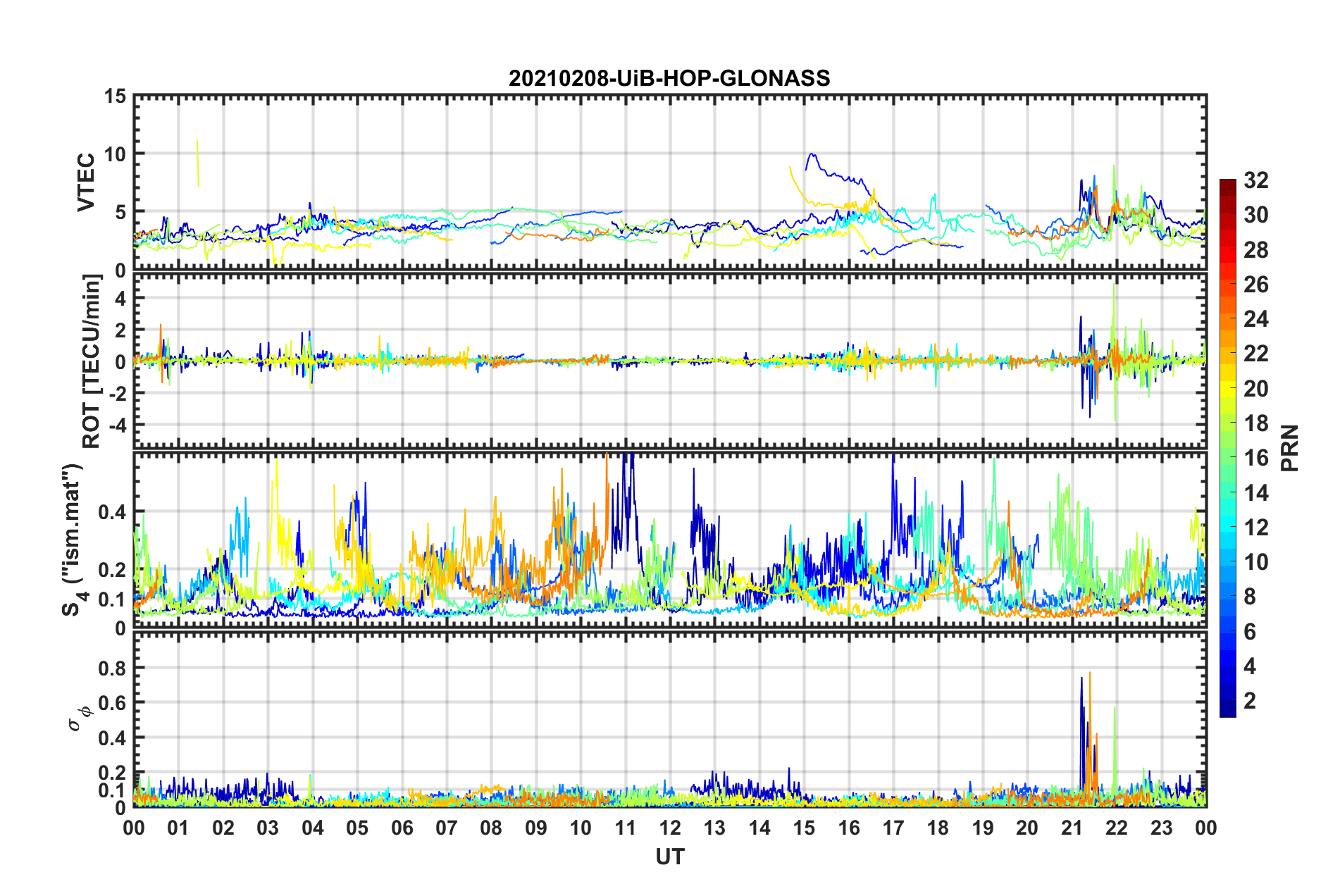Select the UT x-axis label
The width and height of the screenshot is (1340, 896).
669,857
